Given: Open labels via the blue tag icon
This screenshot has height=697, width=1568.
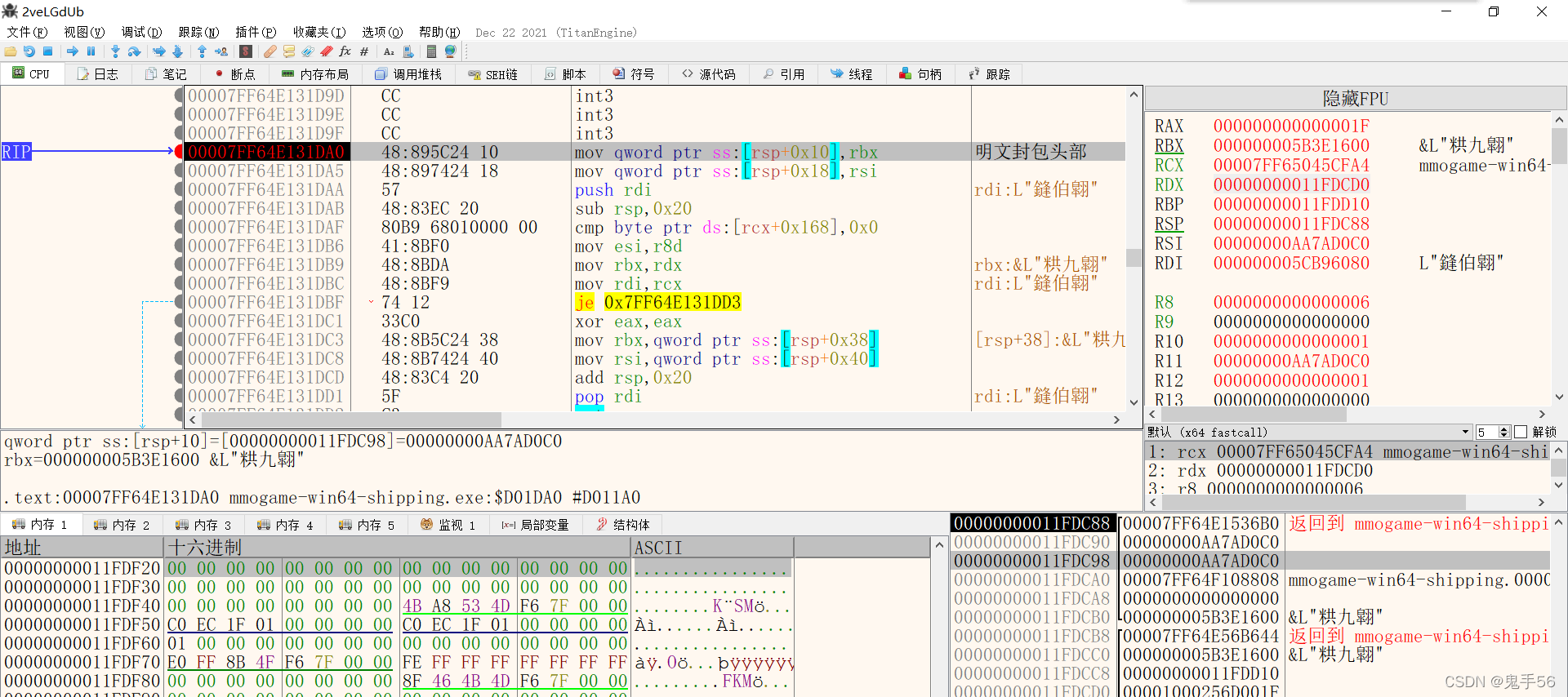Looking at the screenshot, I should [x=308, y=51].
